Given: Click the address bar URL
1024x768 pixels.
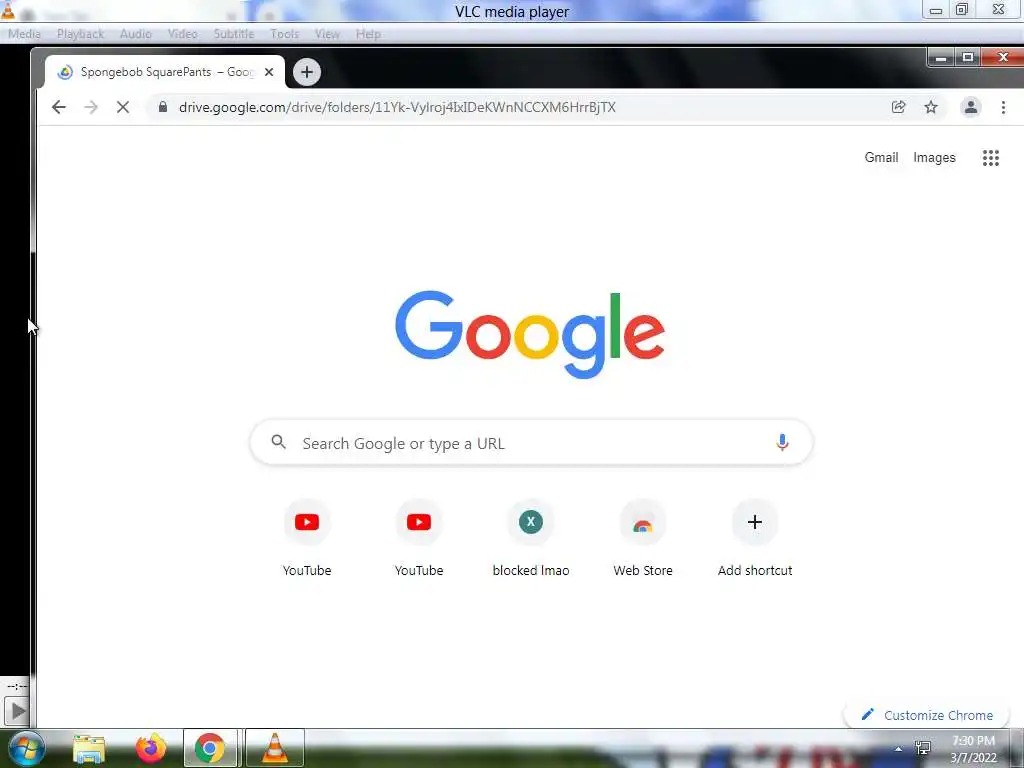Looking at the screenshot, I should (x=397, y=107).
